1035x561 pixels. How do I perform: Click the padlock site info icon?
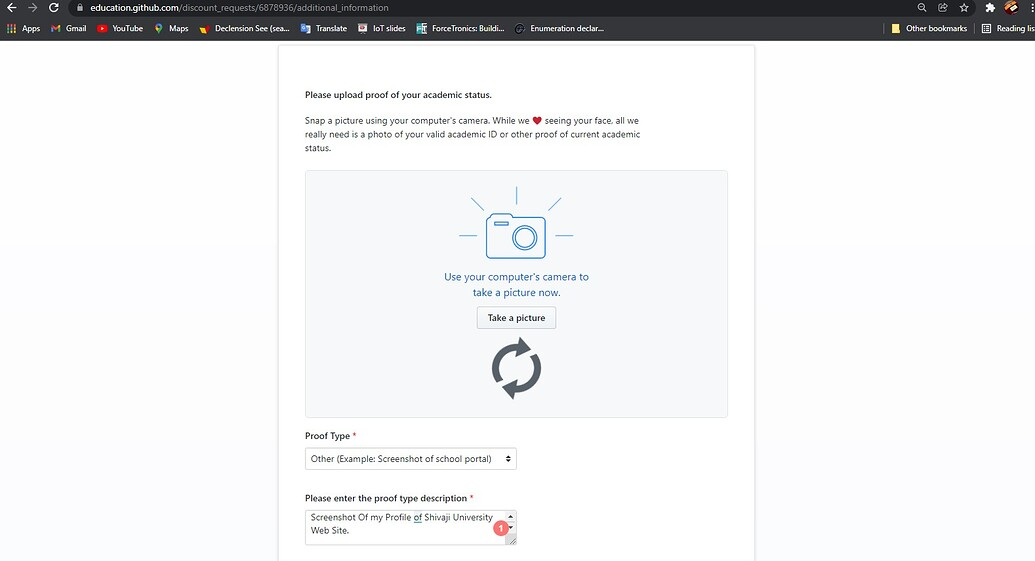pyautogui.click(x=80, y=8)
